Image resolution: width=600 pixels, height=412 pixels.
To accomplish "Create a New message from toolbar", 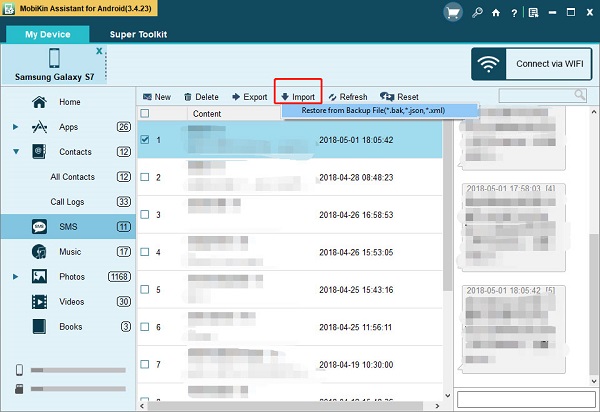I will tap(157, 97).
